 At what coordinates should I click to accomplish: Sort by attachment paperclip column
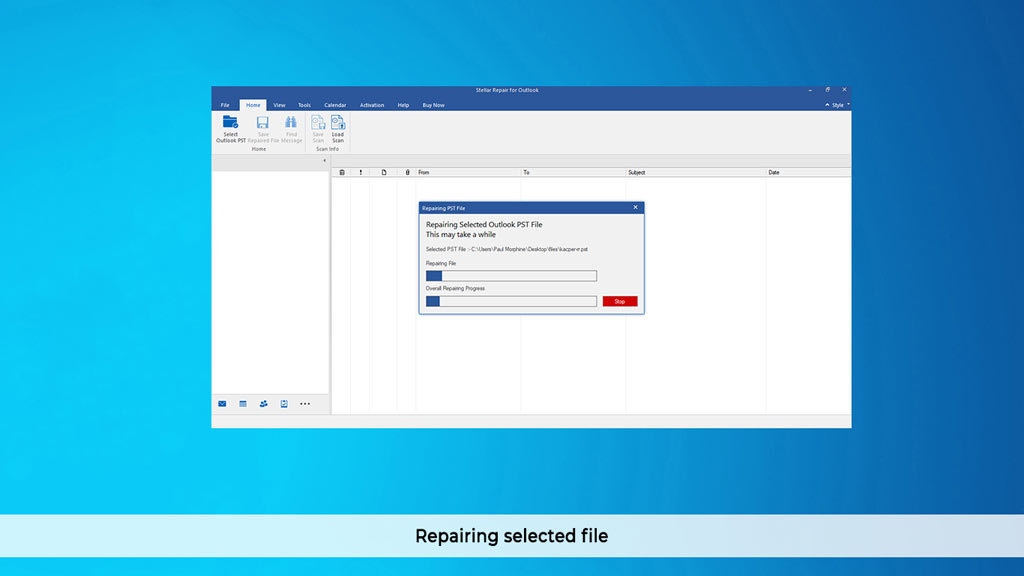pos(408,172)
